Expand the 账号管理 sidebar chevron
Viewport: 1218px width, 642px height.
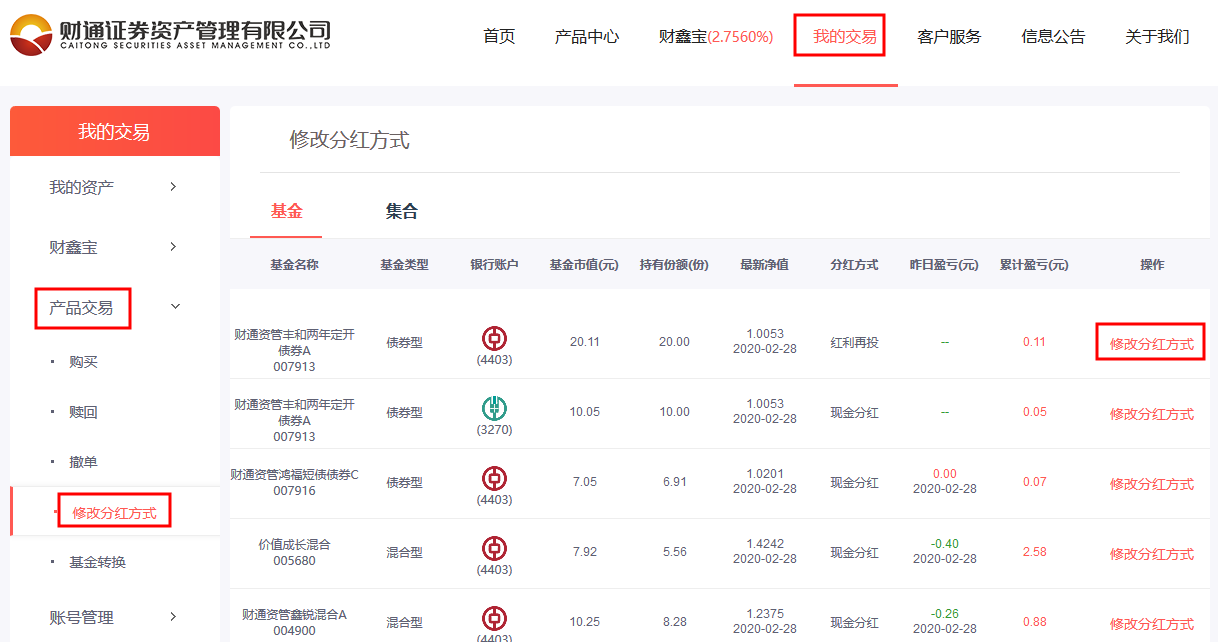click(173, 617)
